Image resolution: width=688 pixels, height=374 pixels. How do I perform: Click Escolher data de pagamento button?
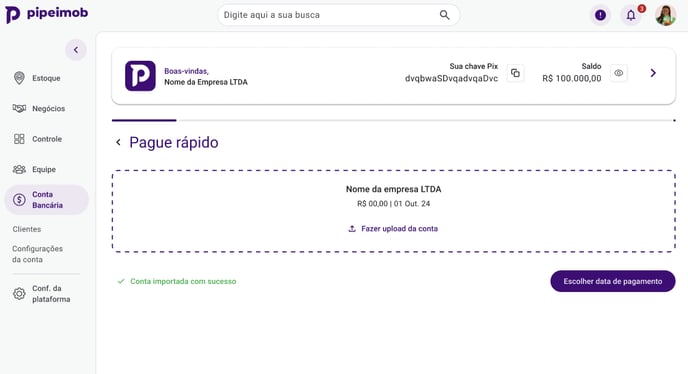point(613,281)
